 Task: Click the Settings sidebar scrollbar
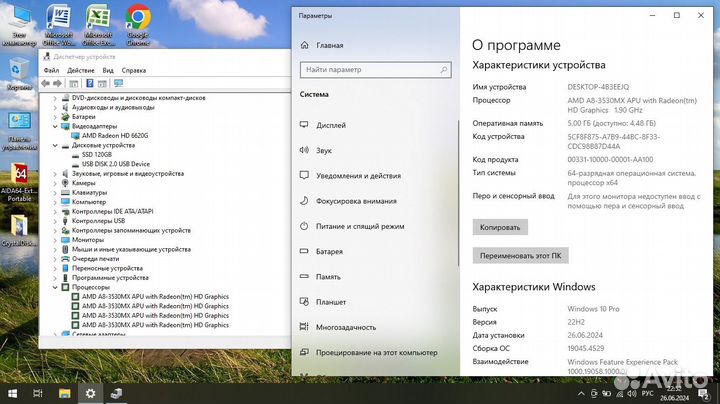tap(458, 193)
